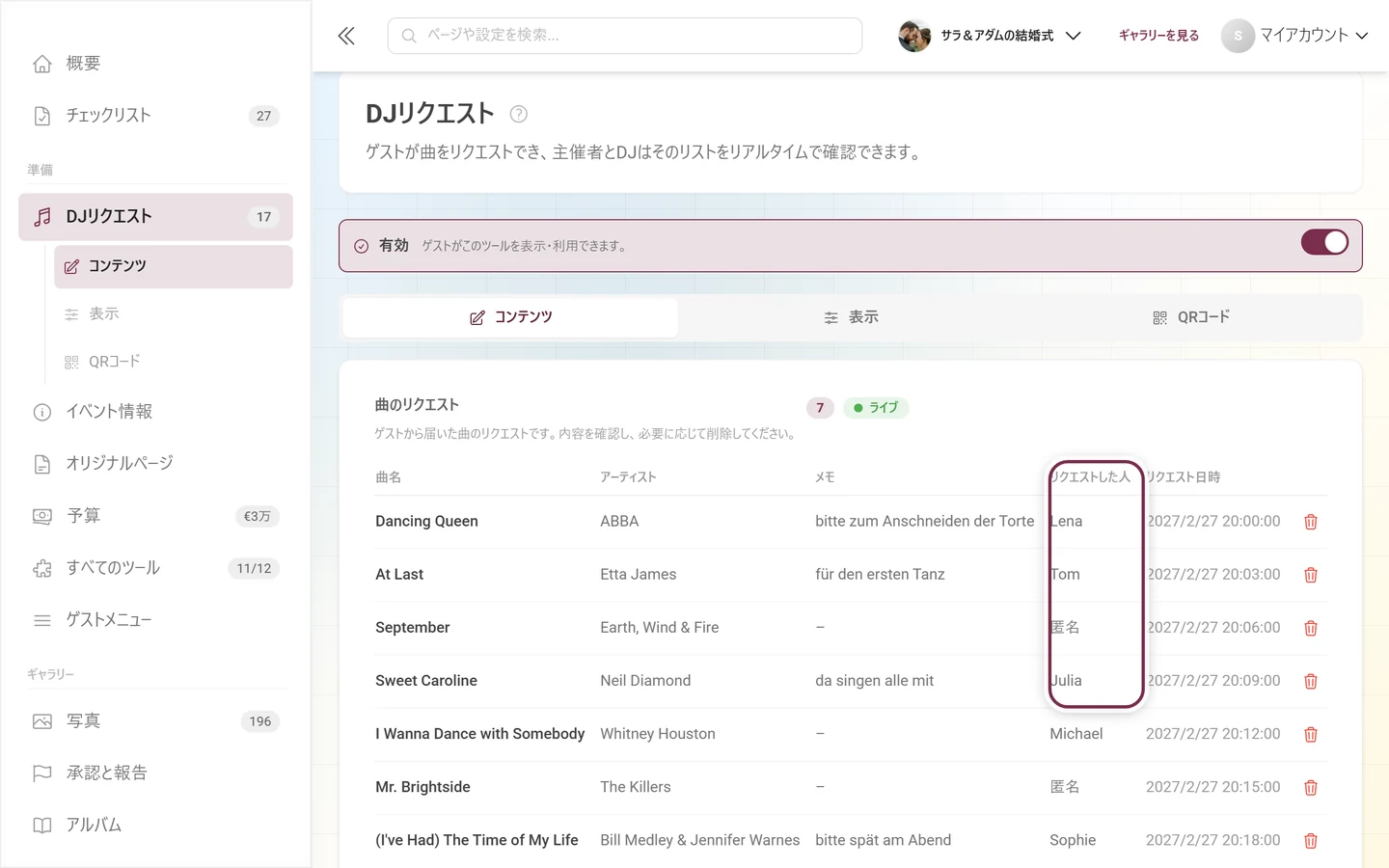Image resolution: width=1389 pixels, height=868 pixels.
Task: Open DJリクエスト in the sidebar
Action: click(155, 217)
